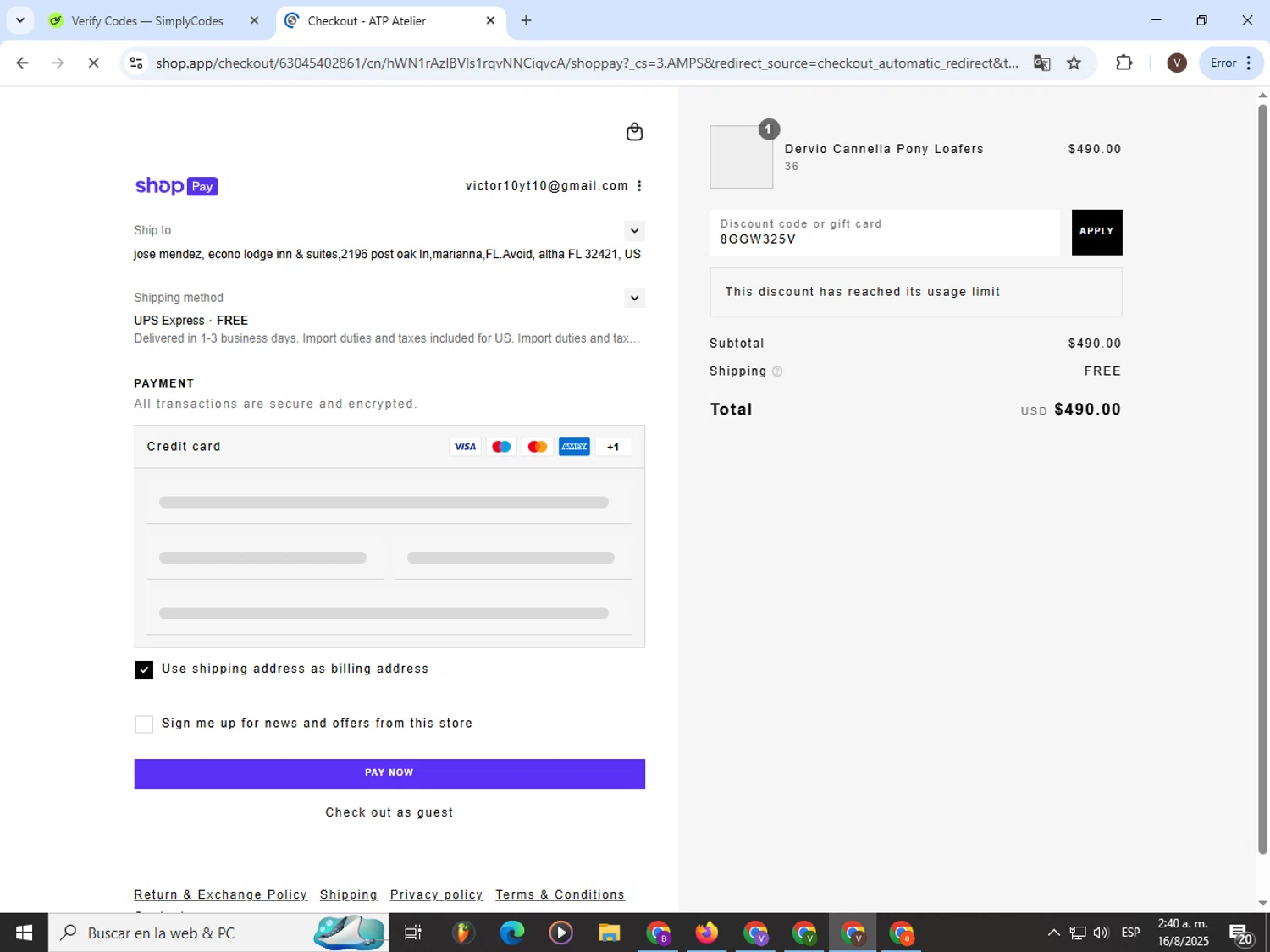1270x952 pixels.
Task: View site information icon in address bar
Action: coord(136,63)
